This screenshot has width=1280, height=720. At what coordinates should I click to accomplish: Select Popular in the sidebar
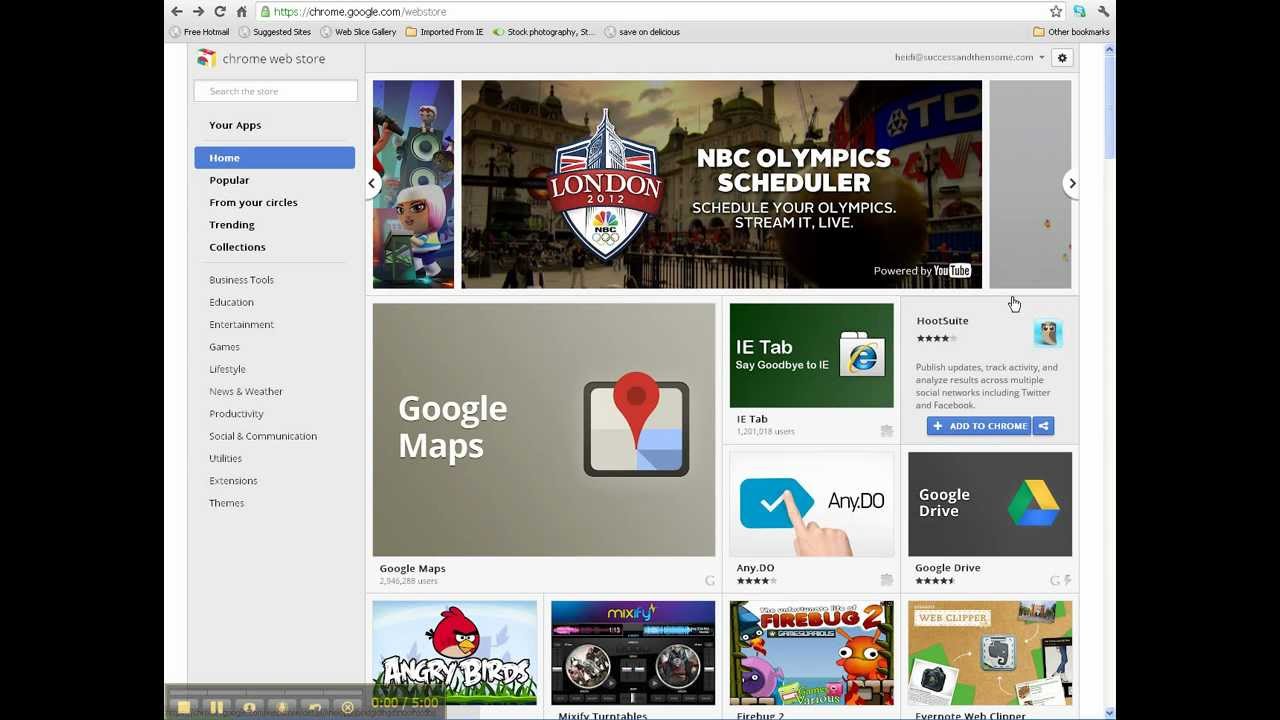[x=229, y=180]
